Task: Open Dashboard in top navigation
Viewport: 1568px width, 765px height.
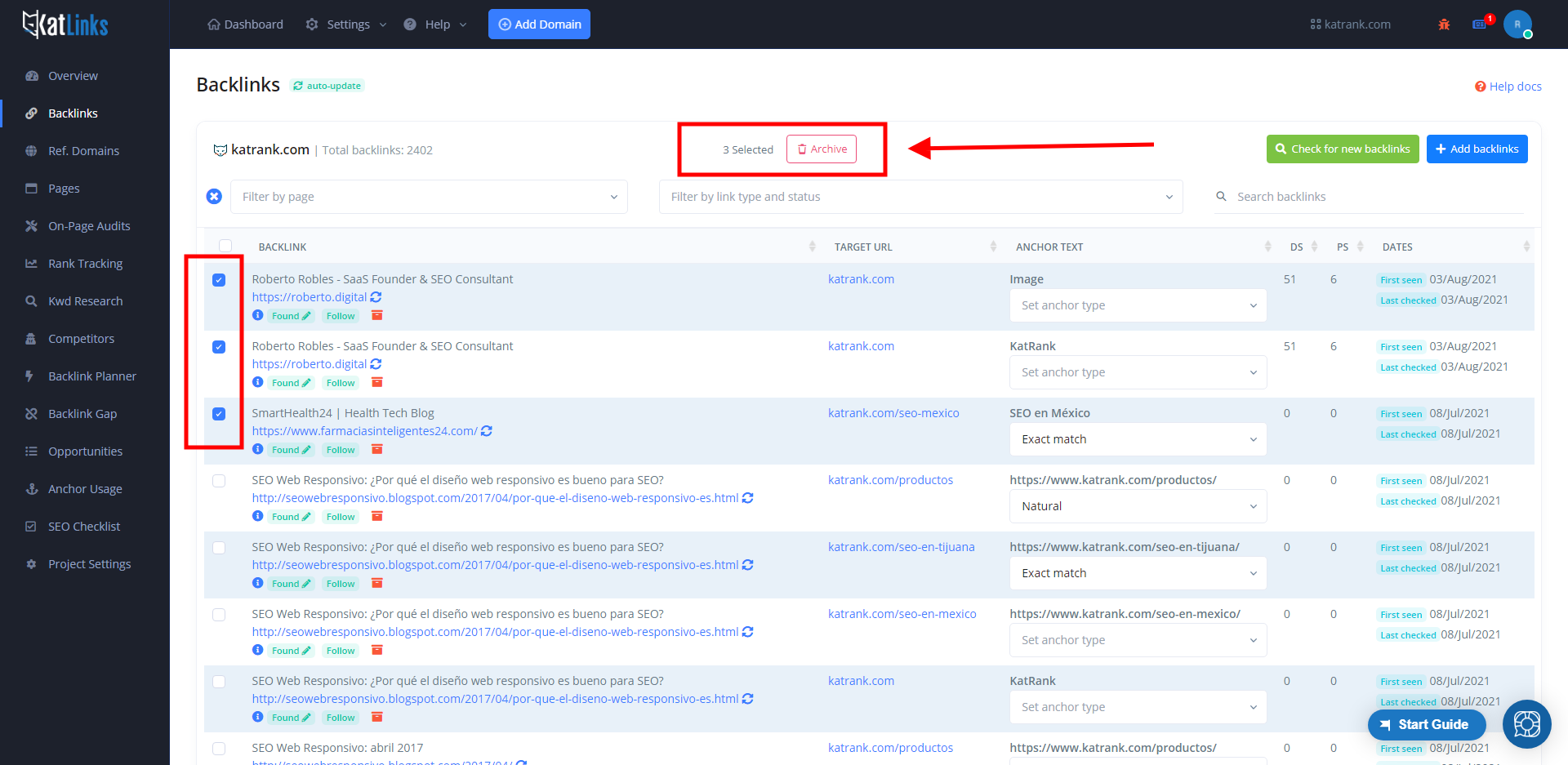Action: tap(245, 24)
